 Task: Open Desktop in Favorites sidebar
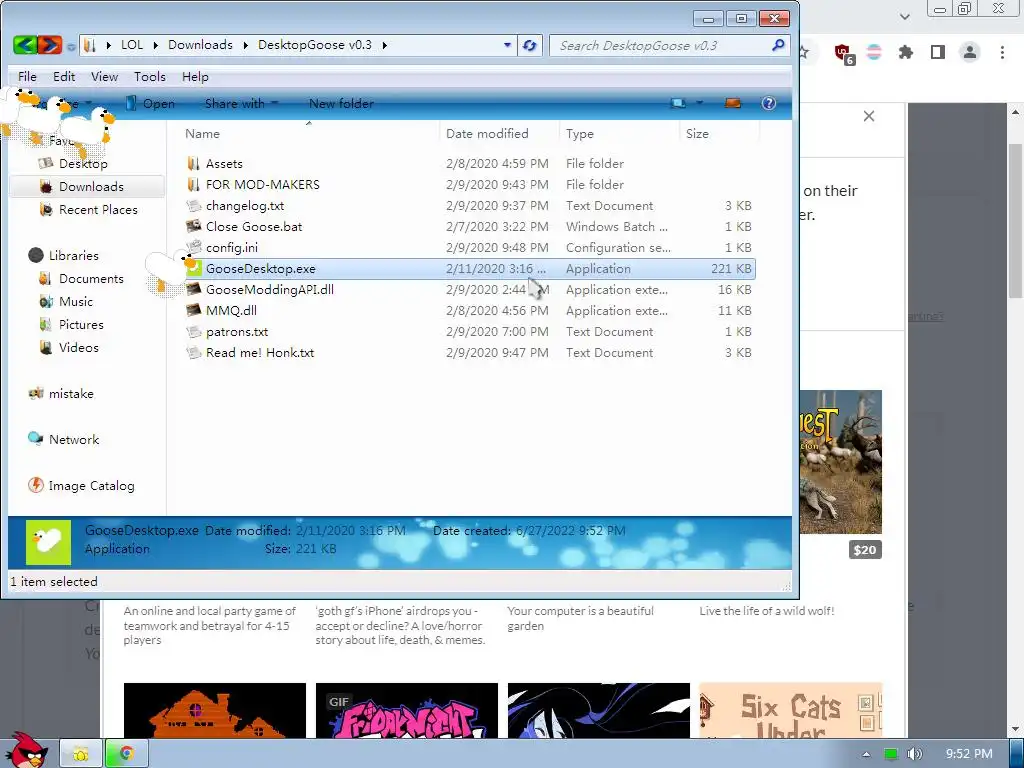(x=83, y=164)
